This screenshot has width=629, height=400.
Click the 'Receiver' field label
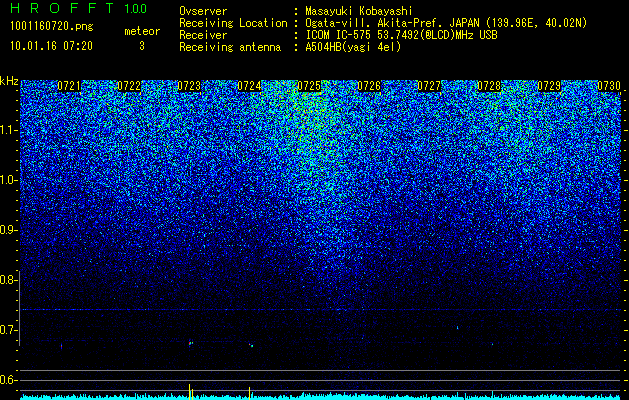pos(203,35)
